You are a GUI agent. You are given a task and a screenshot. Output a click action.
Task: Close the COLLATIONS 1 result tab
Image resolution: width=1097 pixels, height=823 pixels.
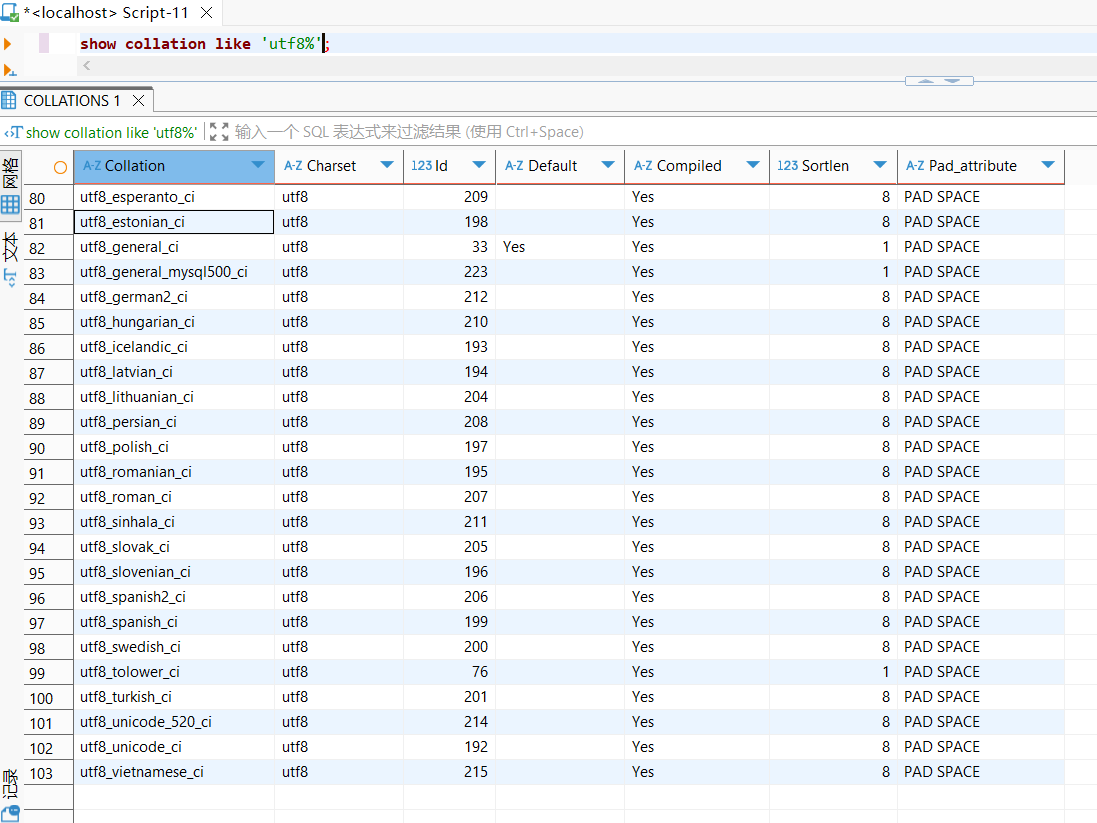139,101
